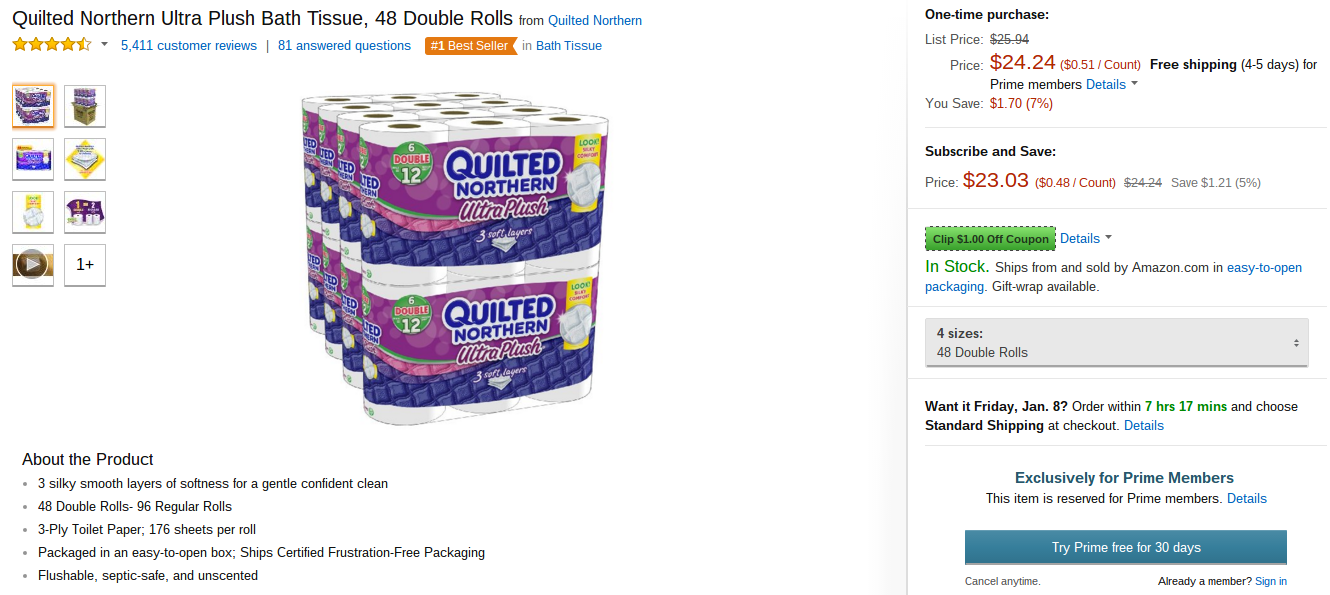Open the 4 sizes dropdown
Viewport: 1330px width, 595px height.
pyautogui.click(x=1116, y=342)
